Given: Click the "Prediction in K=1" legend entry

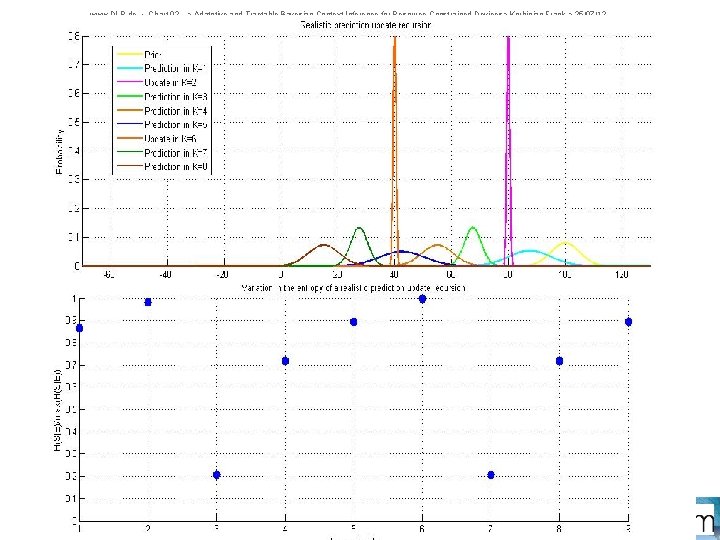Looking at the screenshot, I should 160,68.
